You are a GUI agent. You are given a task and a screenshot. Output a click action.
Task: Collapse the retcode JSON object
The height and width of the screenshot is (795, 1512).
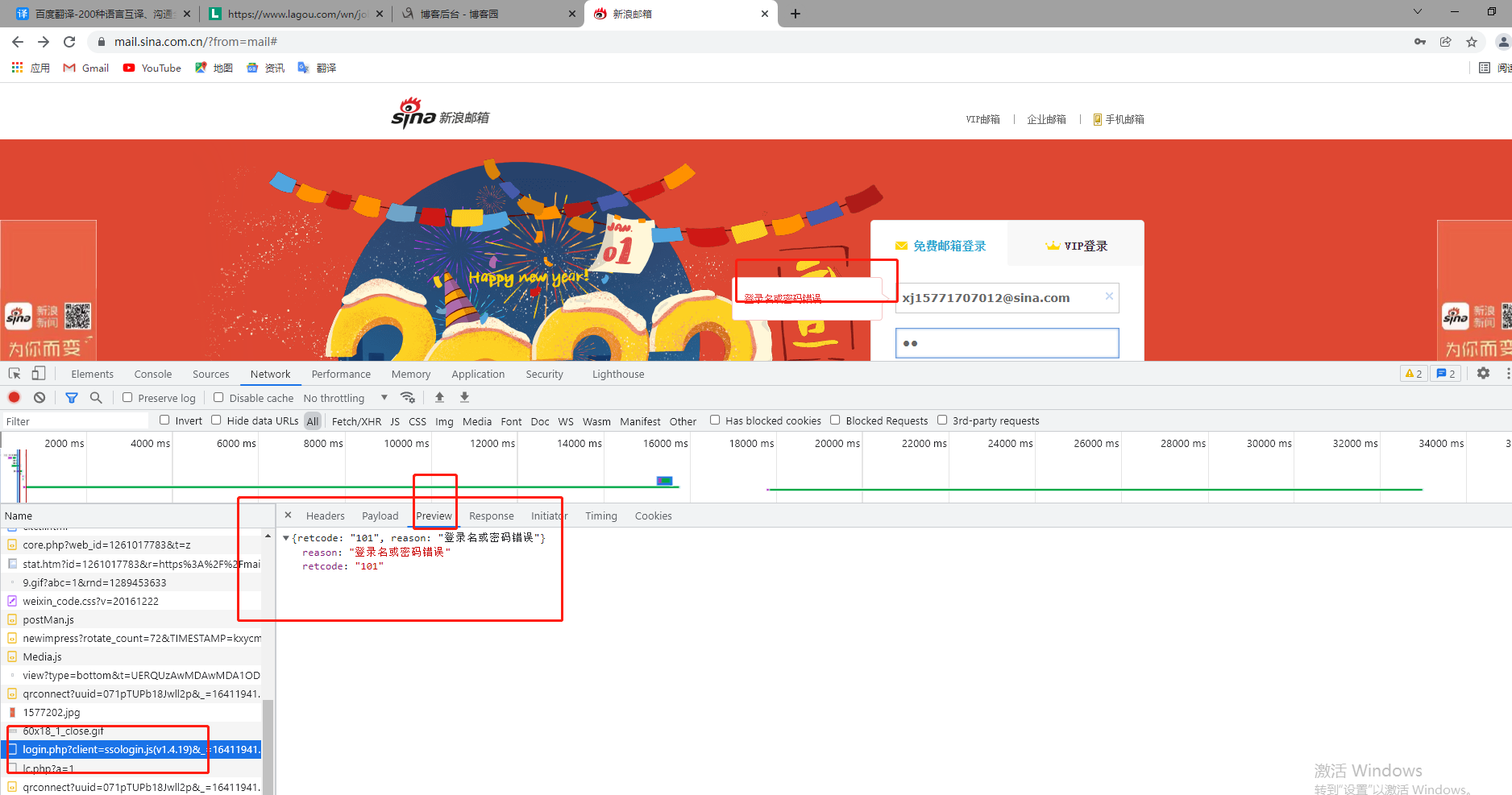[286, 538]
